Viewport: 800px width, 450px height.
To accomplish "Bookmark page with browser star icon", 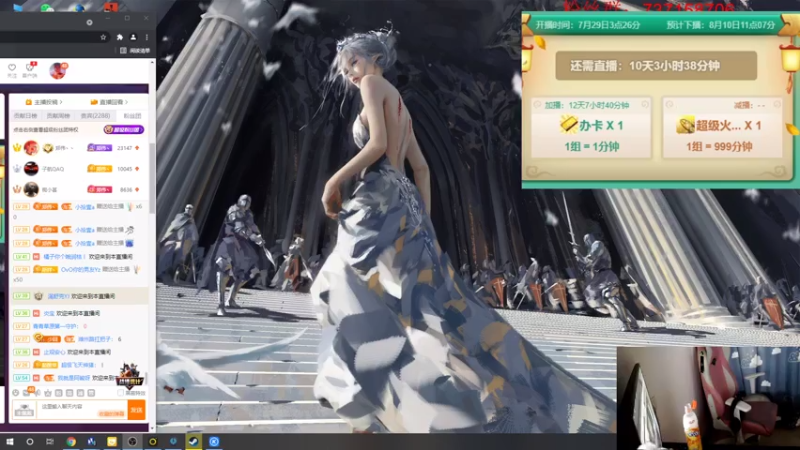I will tap(103, 37).
